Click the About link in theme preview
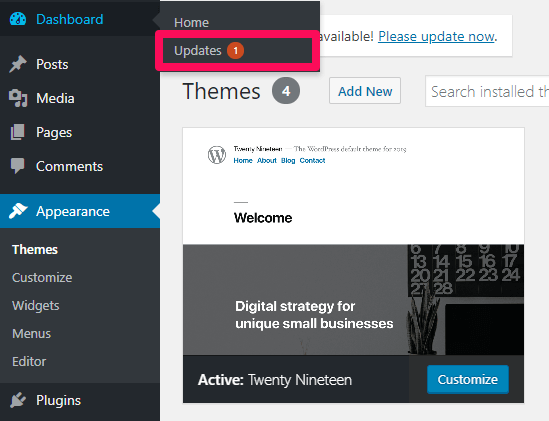549x421 pixels. (267, 160)
